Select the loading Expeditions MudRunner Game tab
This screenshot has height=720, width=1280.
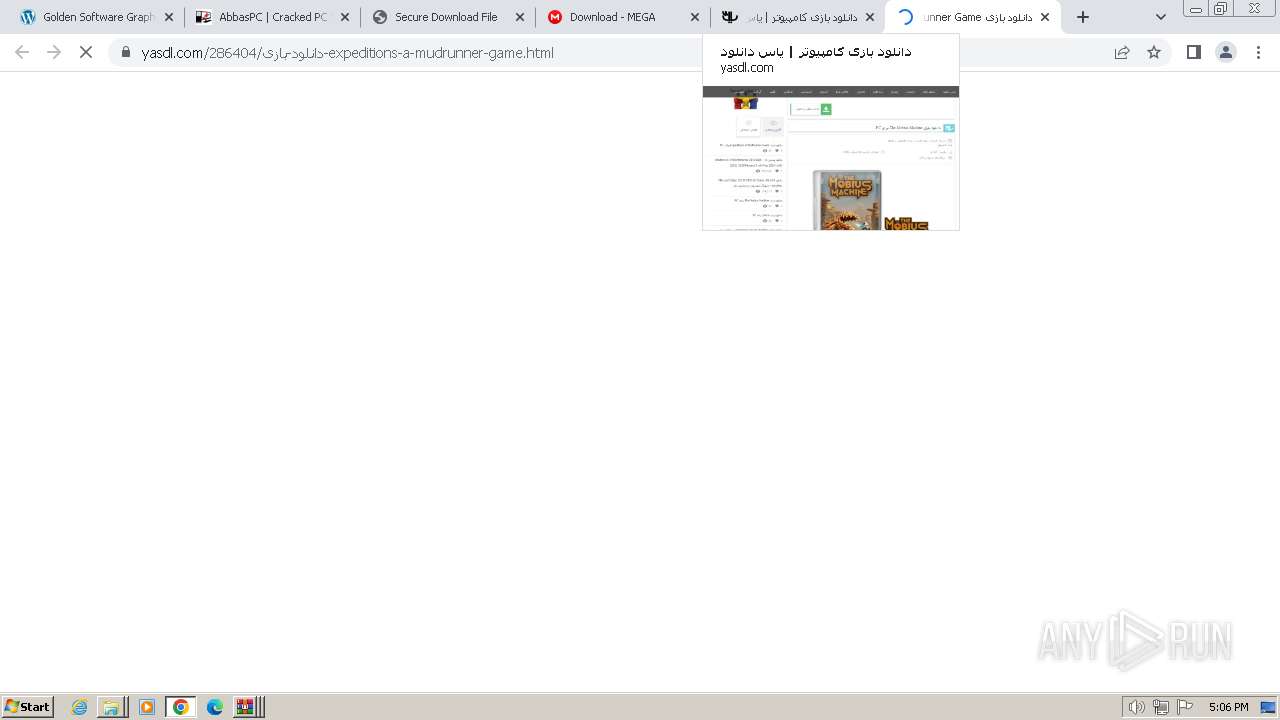pos(972,17)
